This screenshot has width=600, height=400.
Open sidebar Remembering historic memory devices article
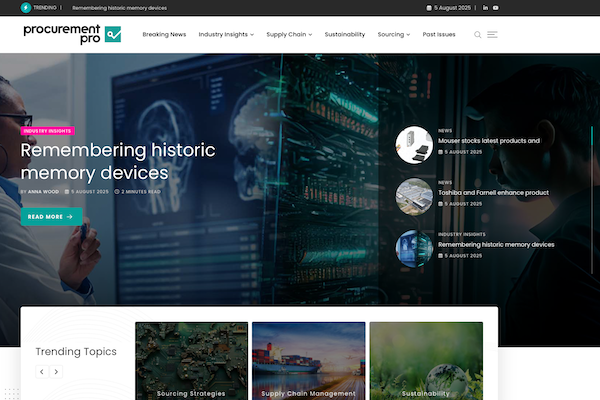coord(496,245)
